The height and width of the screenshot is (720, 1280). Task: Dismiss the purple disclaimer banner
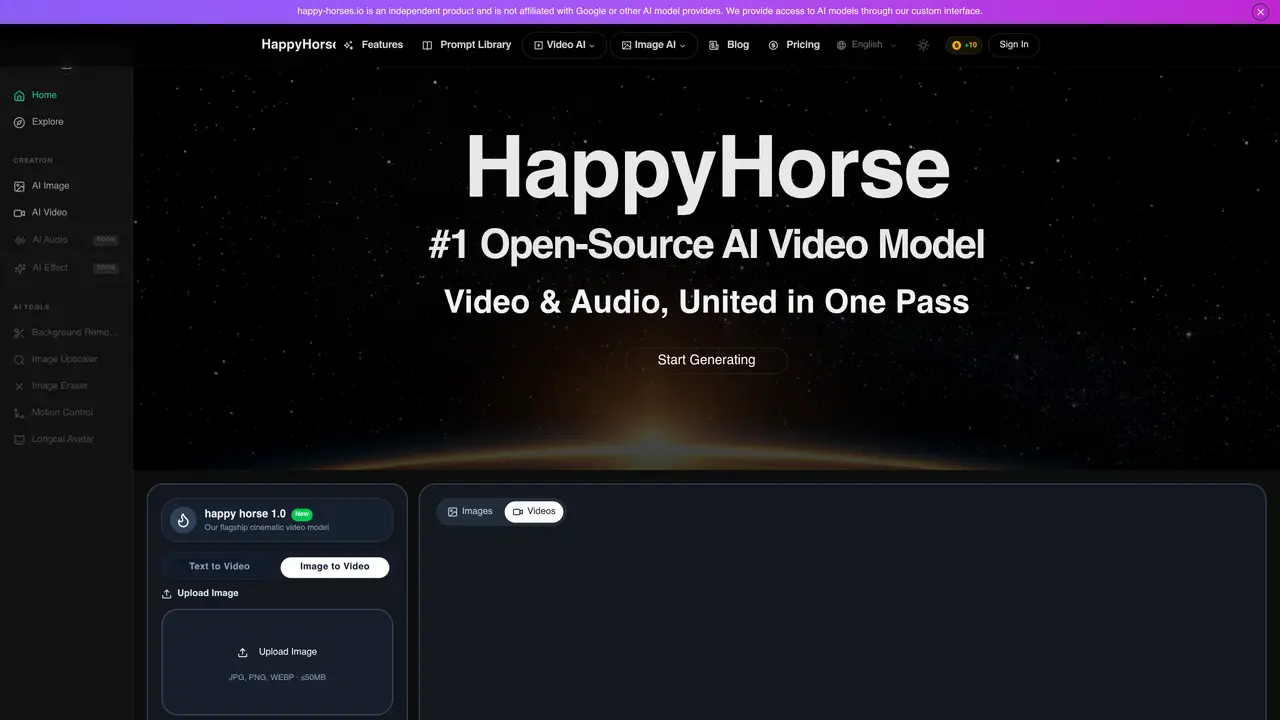[1260, 12]
